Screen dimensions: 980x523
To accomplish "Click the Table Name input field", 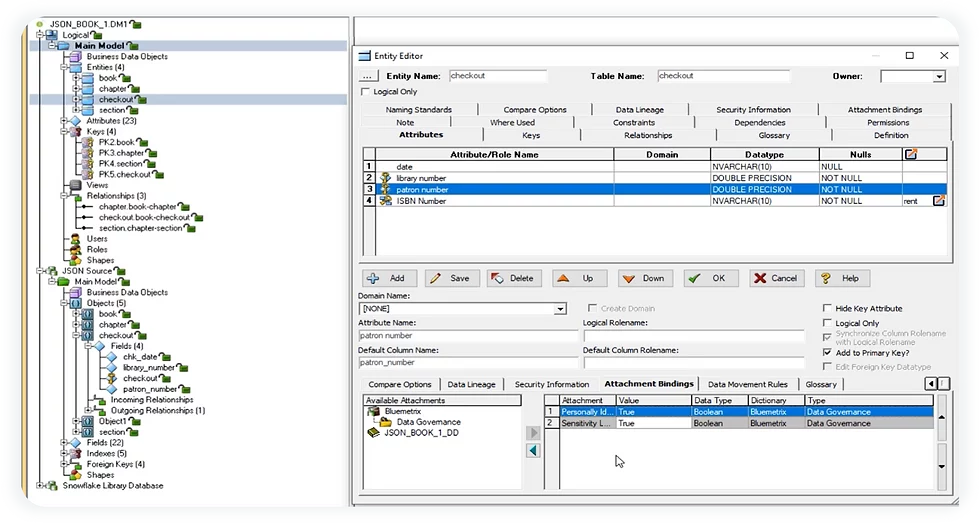I will coord(724,76).
